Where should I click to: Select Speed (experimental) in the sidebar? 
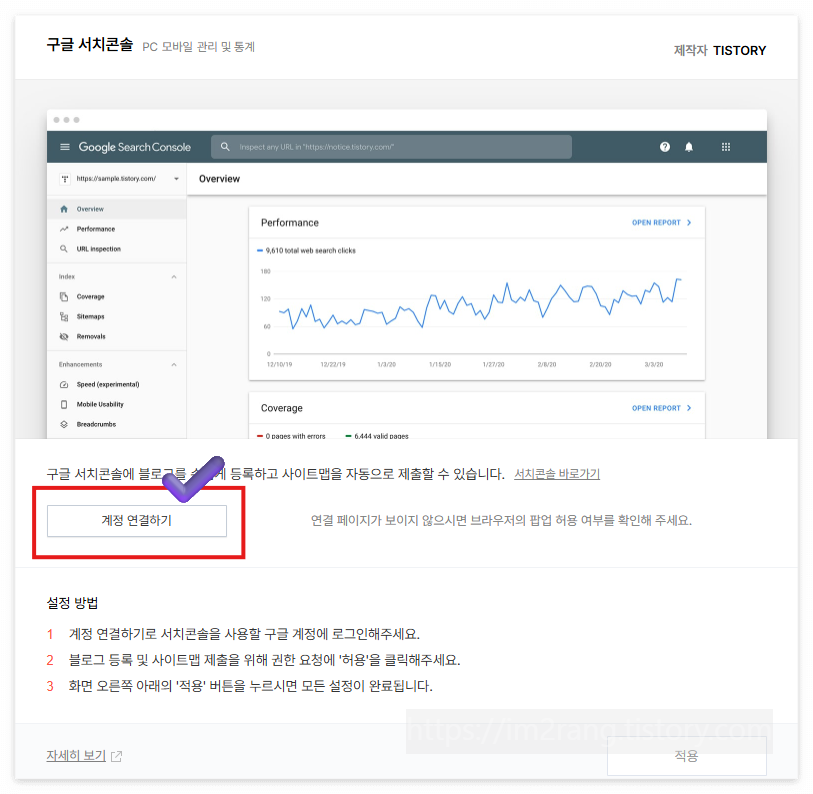pyautogui.click(x=117, y=384)
